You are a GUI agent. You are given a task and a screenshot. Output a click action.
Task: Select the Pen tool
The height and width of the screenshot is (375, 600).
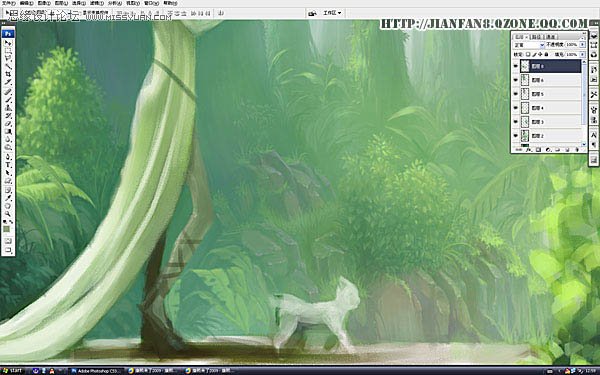(8, 156)
